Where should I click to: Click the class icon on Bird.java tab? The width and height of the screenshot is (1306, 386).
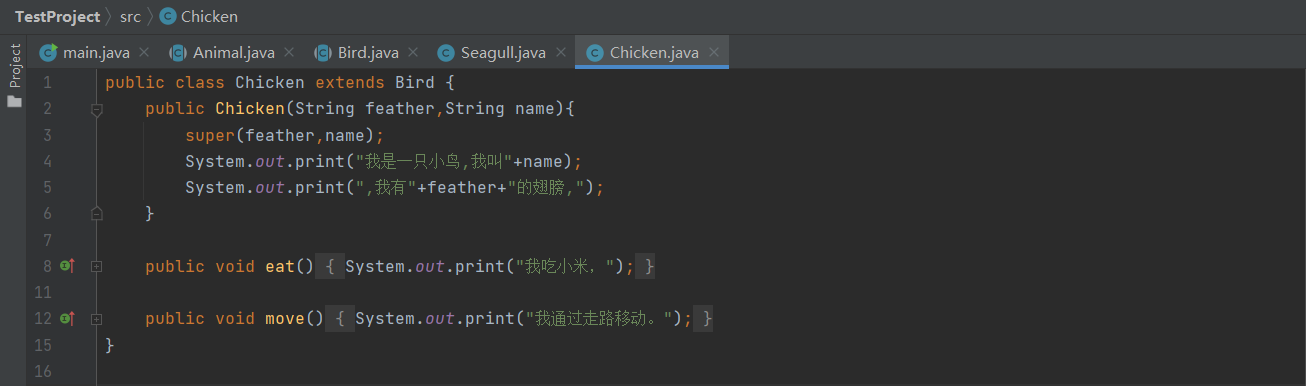pyautogui.click(x=323, y=52)
